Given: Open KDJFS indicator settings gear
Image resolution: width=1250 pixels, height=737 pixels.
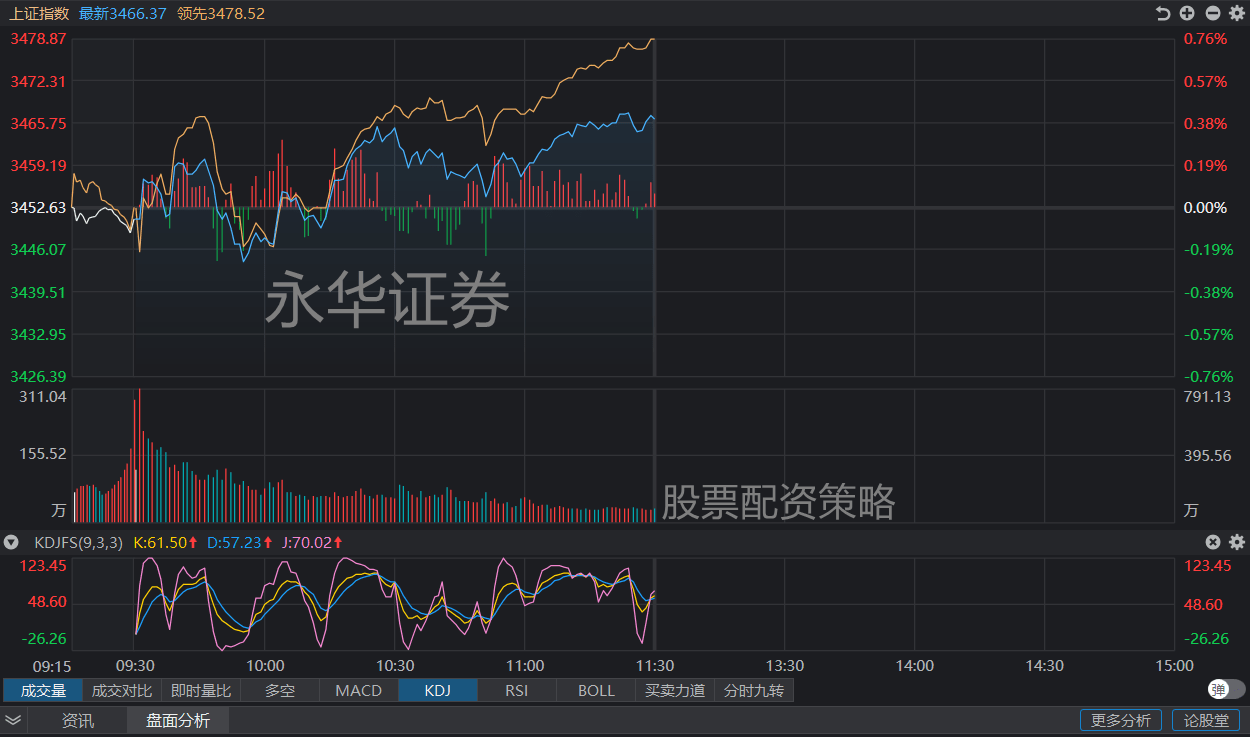Looking at the screenshot, I should (1236, 542).
